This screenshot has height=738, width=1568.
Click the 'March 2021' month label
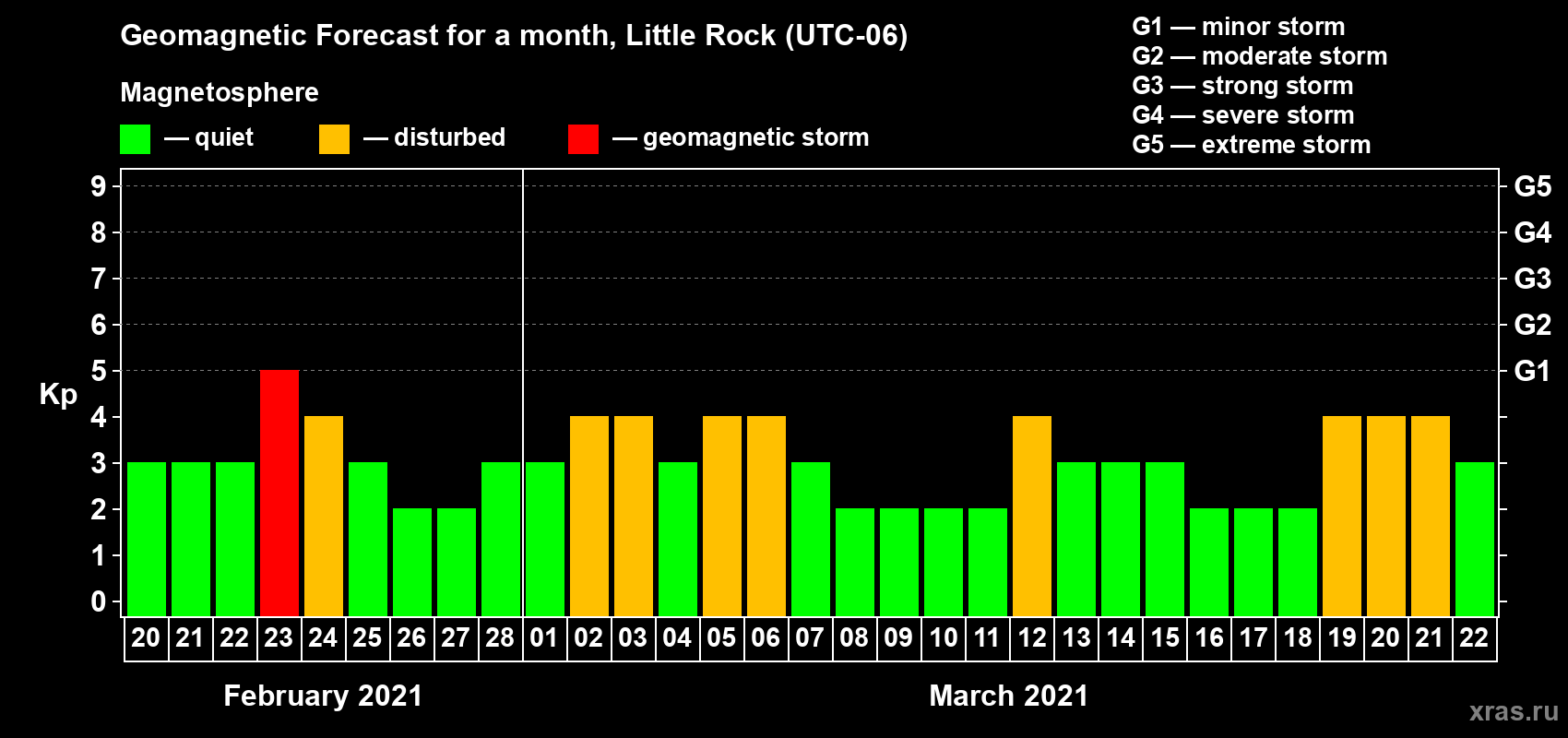click(1009, 696)
